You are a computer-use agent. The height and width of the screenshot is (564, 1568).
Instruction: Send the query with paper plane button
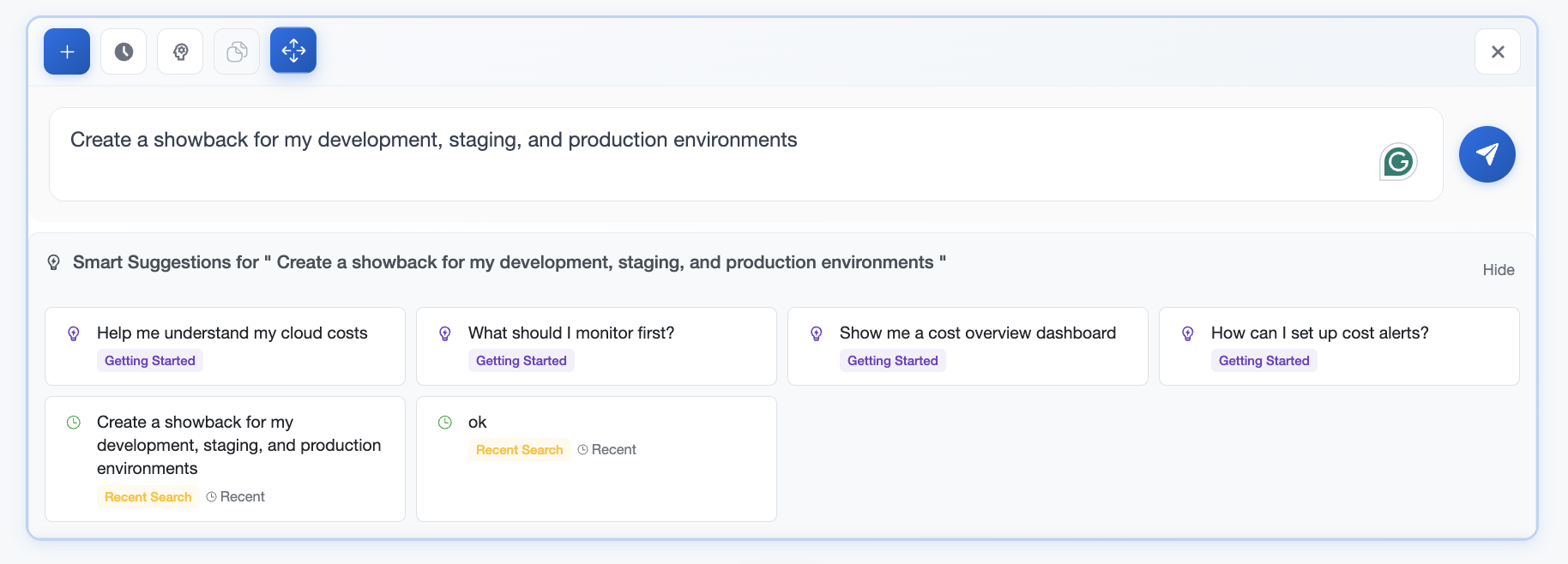[1487, 154]
